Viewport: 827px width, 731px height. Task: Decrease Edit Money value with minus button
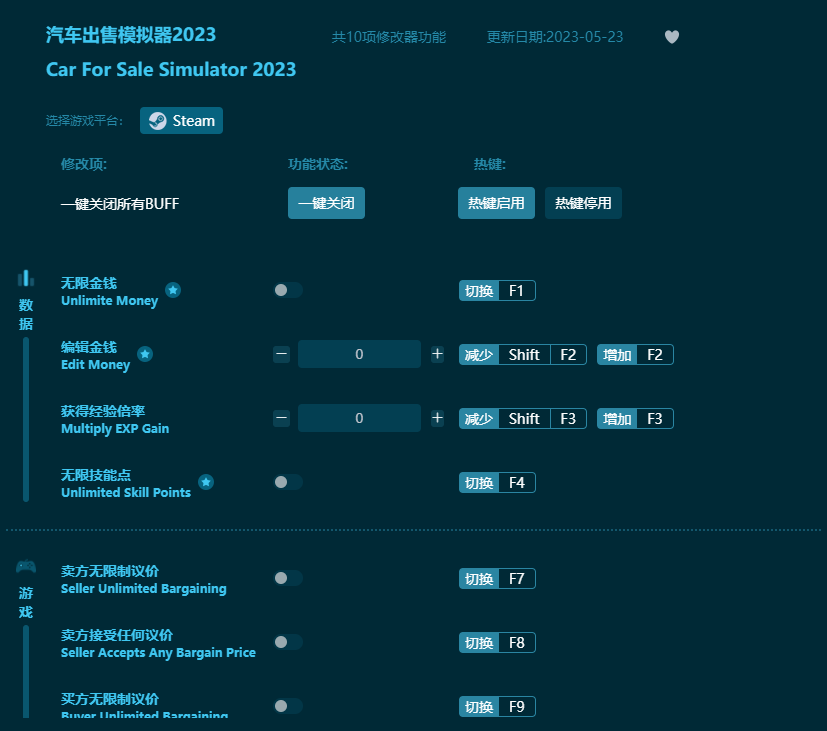282,354
